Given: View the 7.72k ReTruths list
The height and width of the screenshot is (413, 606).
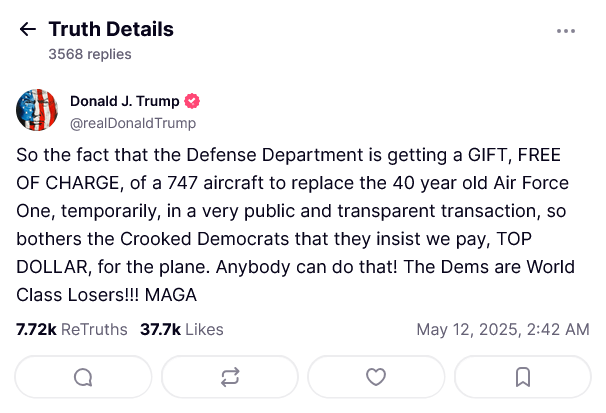Looking at the screenshot, I should tap(72, 330).
